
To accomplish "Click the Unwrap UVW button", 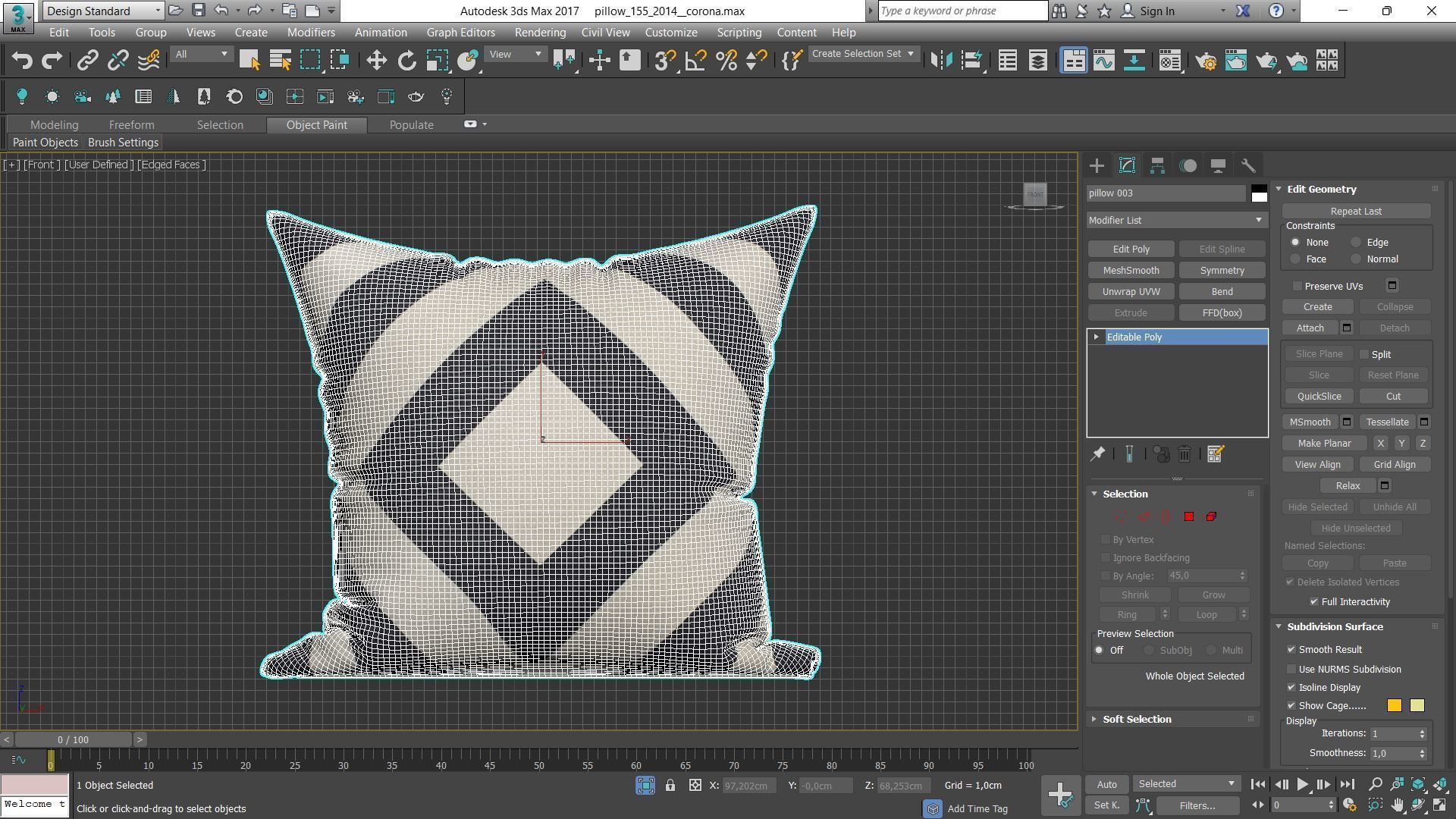I will [1131, 292].
